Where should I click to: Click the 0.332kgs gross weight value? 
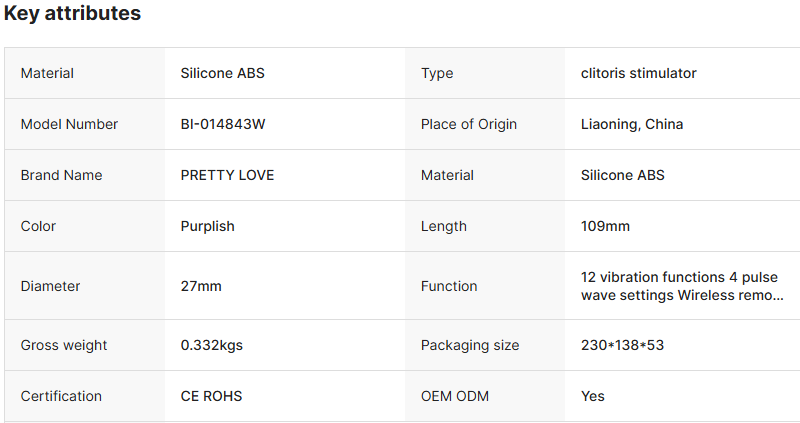click(212, 345)
